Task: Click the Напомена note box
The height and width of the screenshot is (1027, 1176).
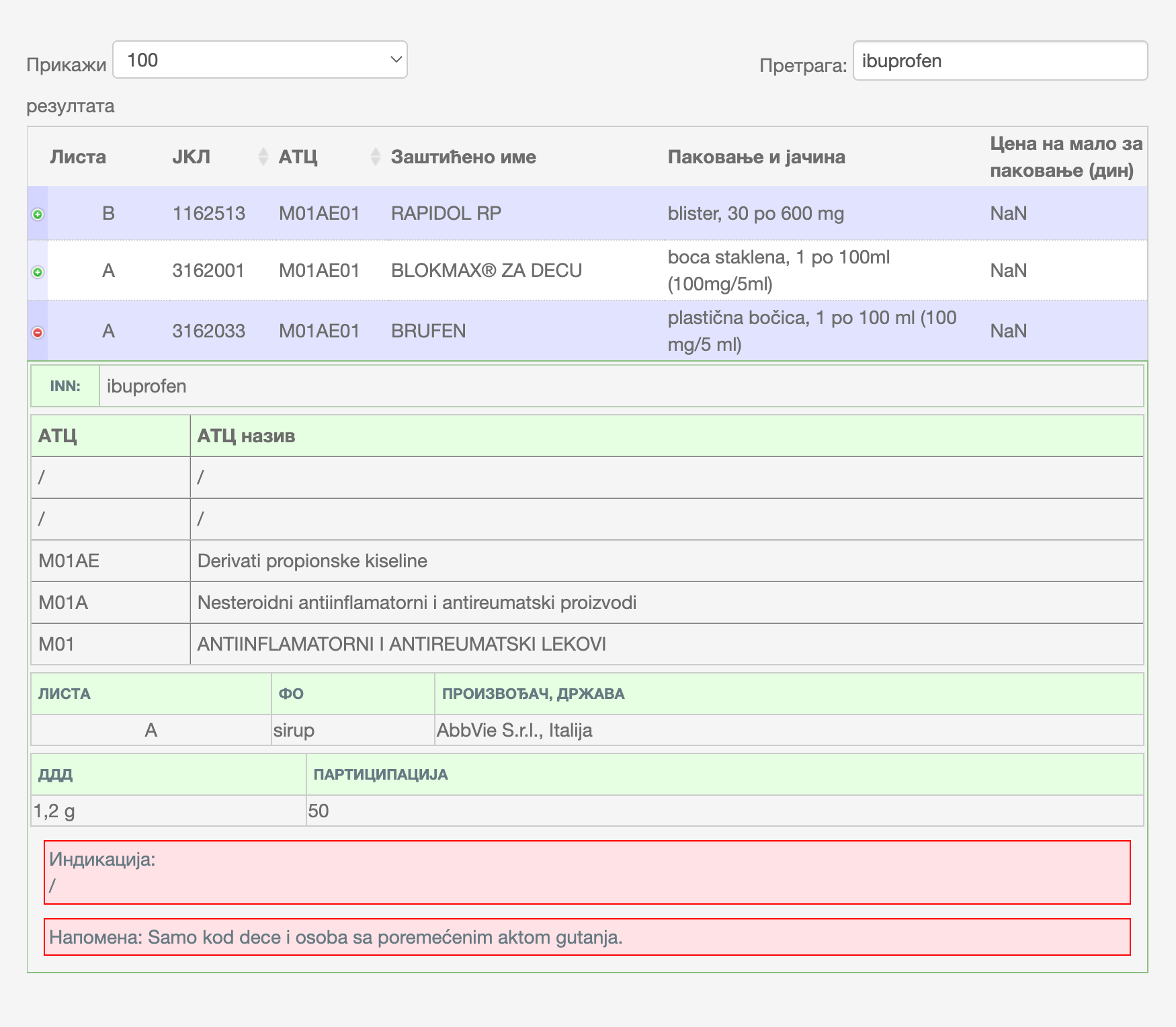Action: coord(587,937)
